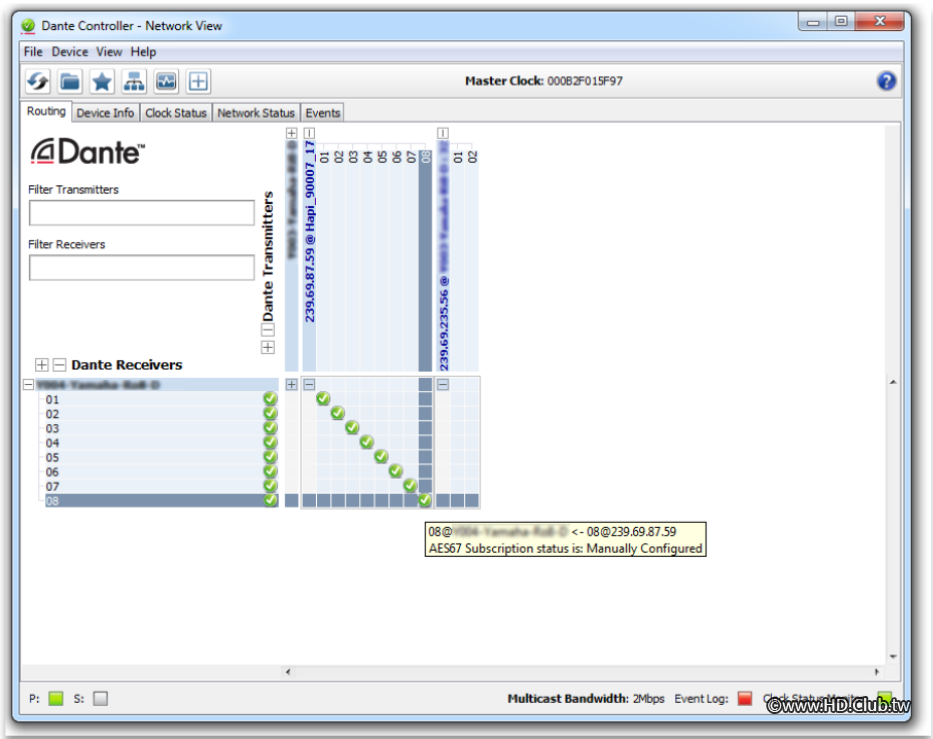Click the status check beside receiver label 01

pyautogui.click(x=271, y=399)
